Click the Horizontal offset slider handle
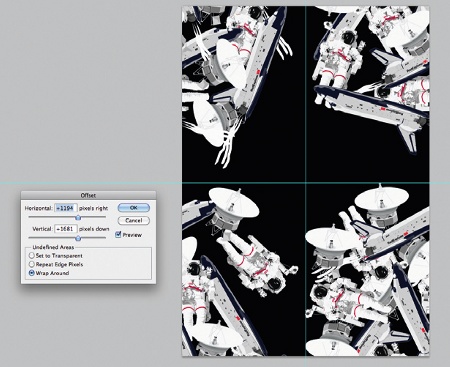The image size is (450, 367). tap(78, 217)
